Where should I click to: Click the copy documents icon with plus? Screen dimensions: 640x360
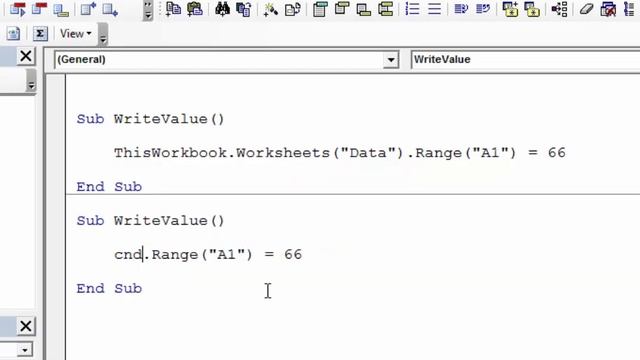pos(173,9)
